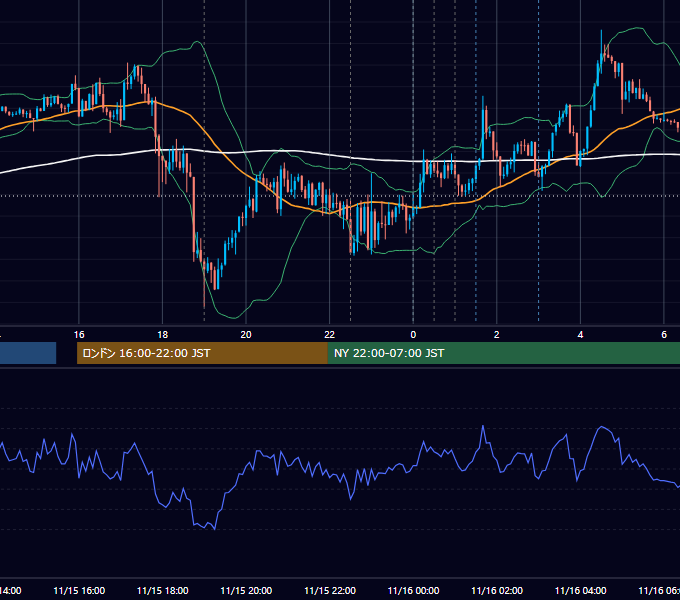Click the 11/15 22:00 date label
680x600 pixels.
tap(330, 591)
